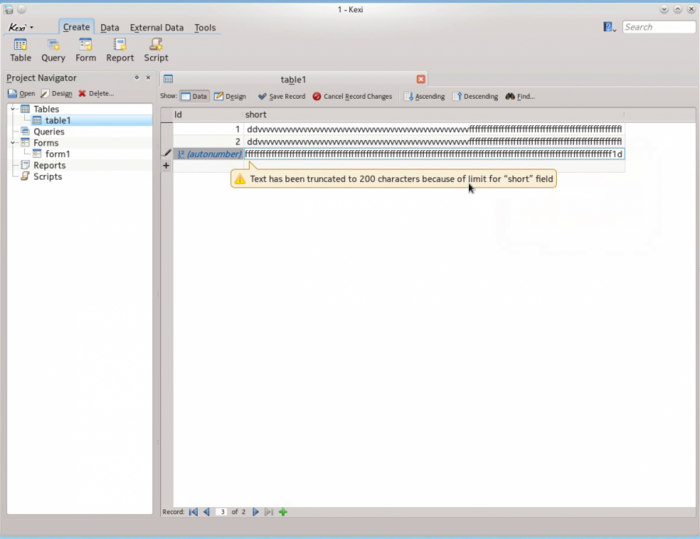Switch to Design view

[x=230, y=97]
